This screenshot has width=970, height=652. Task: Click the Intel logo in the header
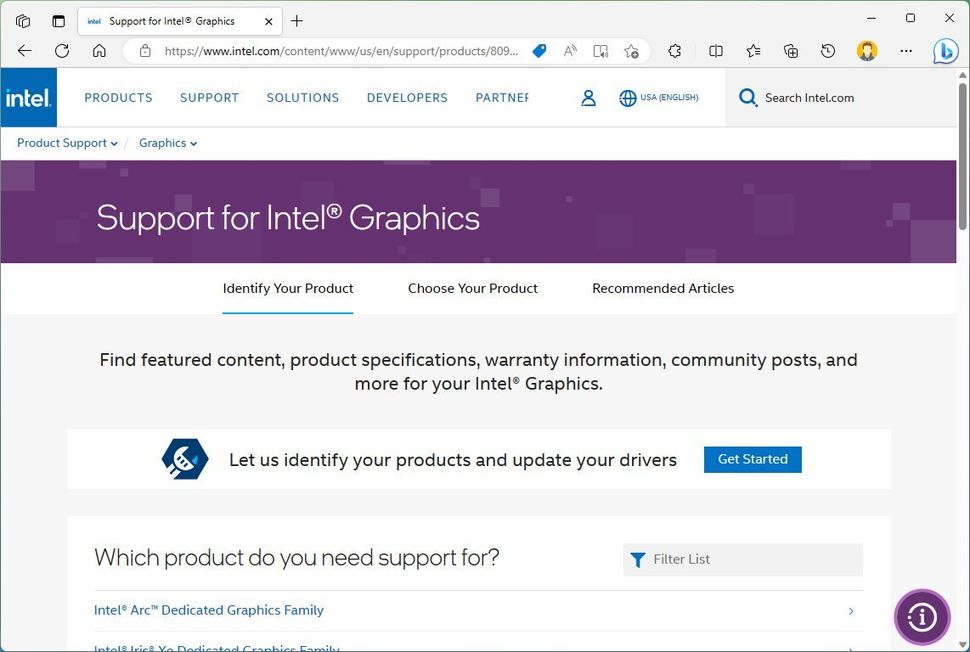(x=28, y=97)
